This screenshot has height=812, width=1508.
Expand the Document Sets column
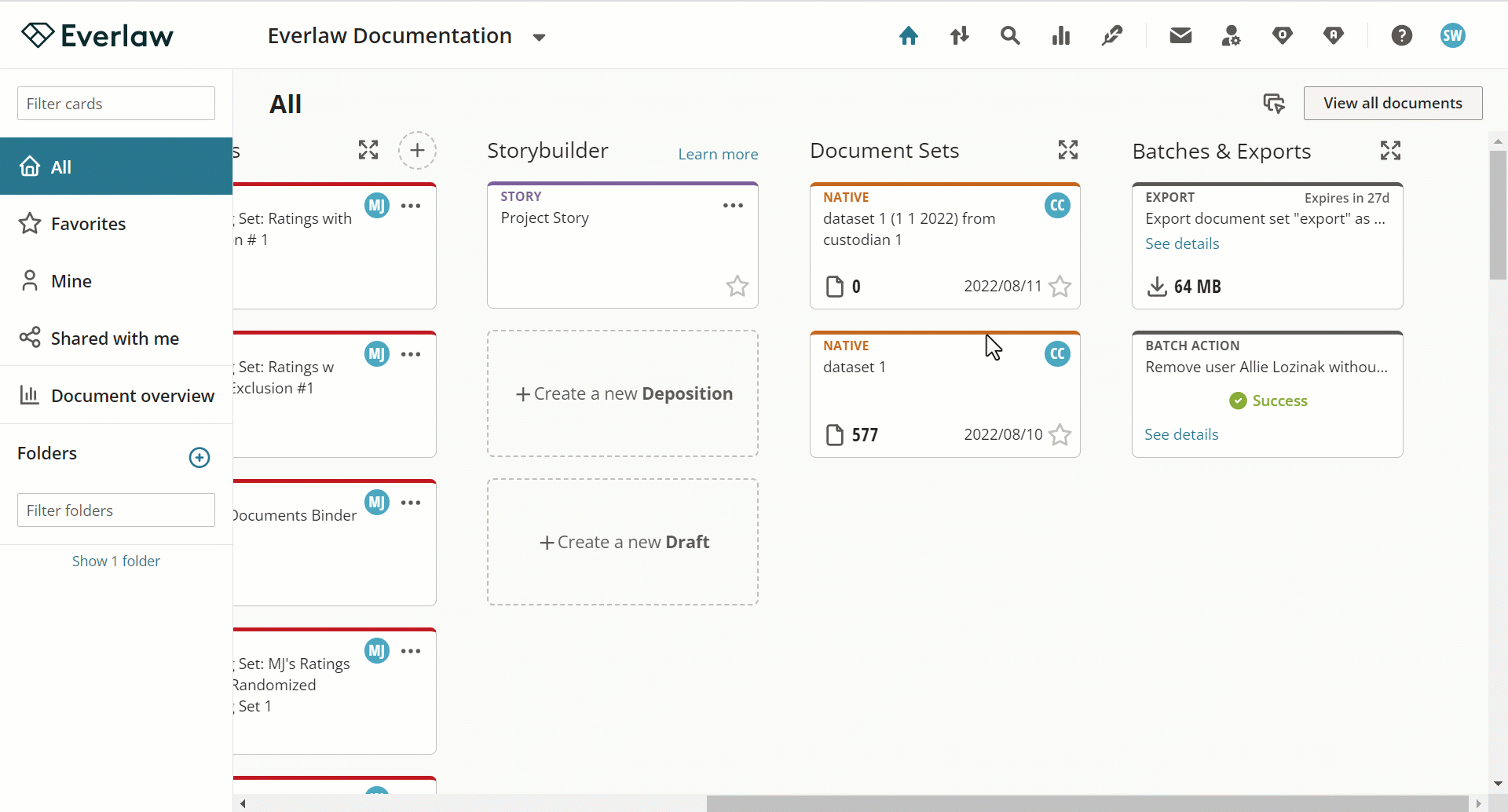click(x=1068, y=150)
